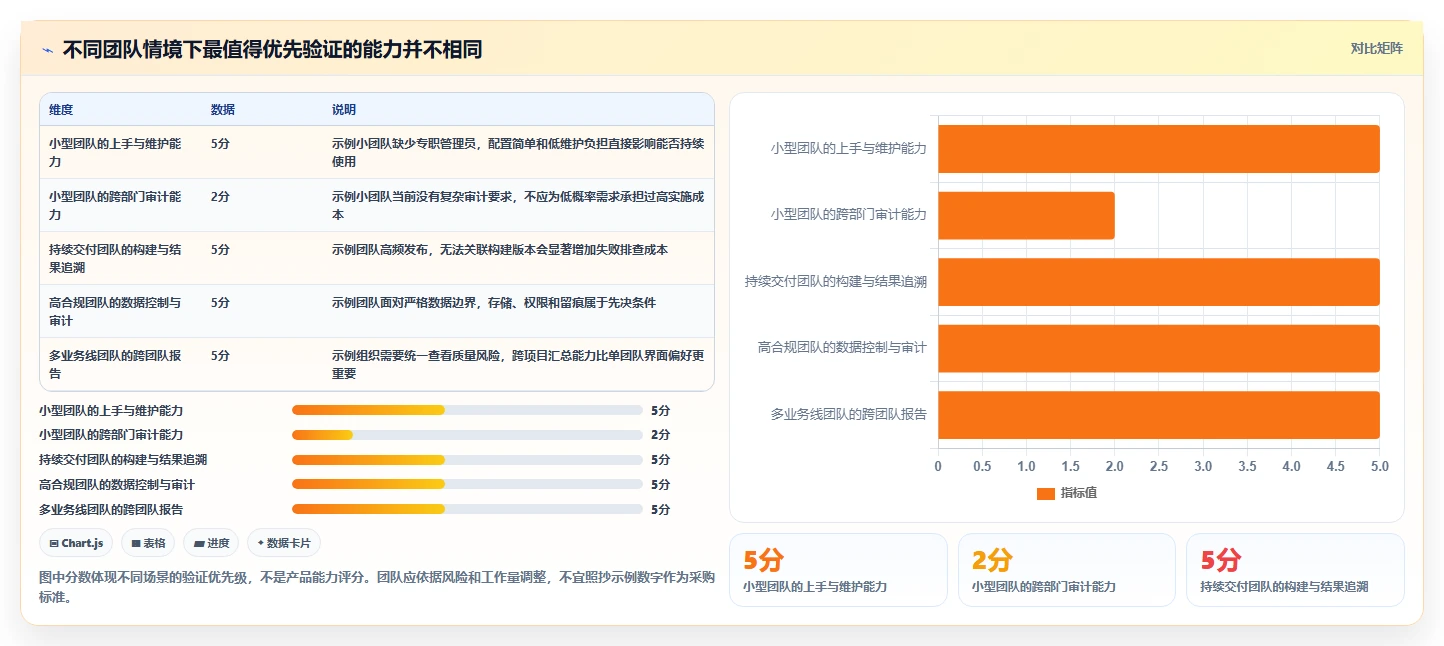Click chart axis label 高合规团队的数据控制与审计
The height and width of the screenshot is (646, 1444).
point(842,348)
